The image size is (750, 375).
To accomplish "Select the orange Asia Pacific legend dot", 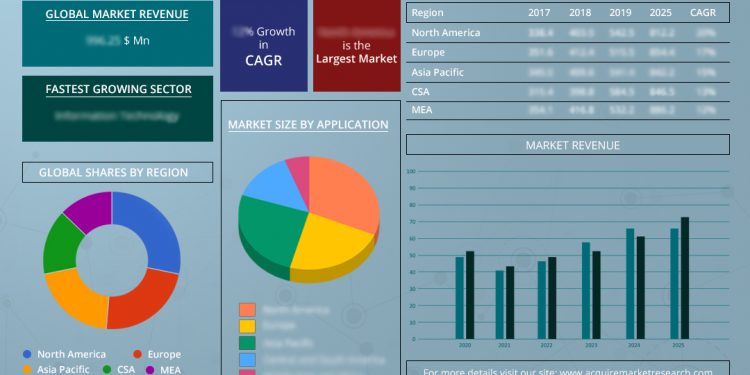I will click(x=27, y=369).
